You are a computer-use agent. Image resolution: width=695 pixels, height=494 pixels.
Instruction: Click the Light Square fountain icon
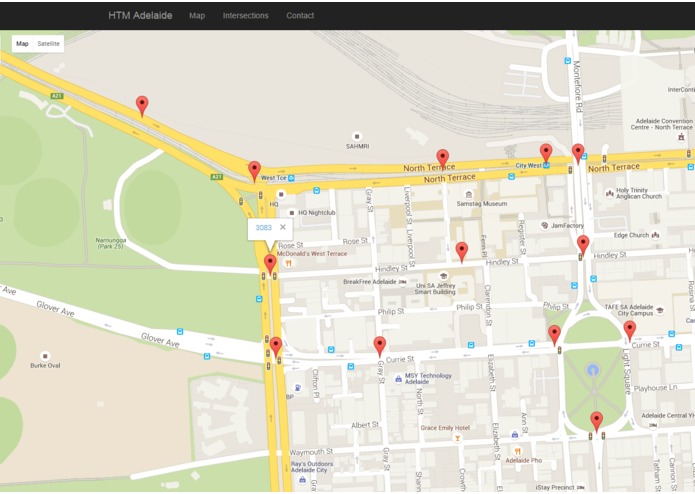coord(593,370)
